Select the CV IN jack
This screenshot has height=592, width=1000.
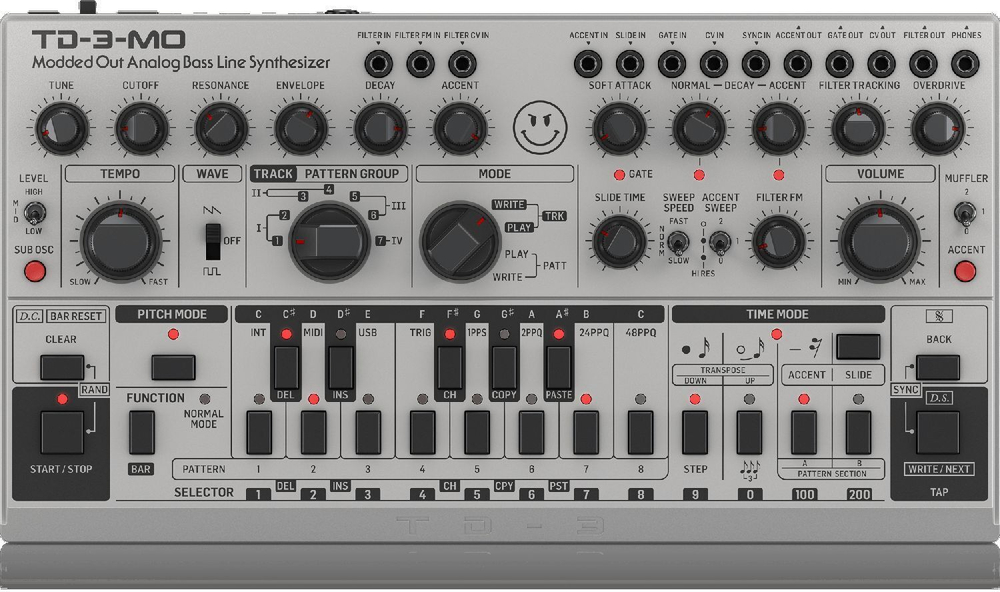[714, 64]
